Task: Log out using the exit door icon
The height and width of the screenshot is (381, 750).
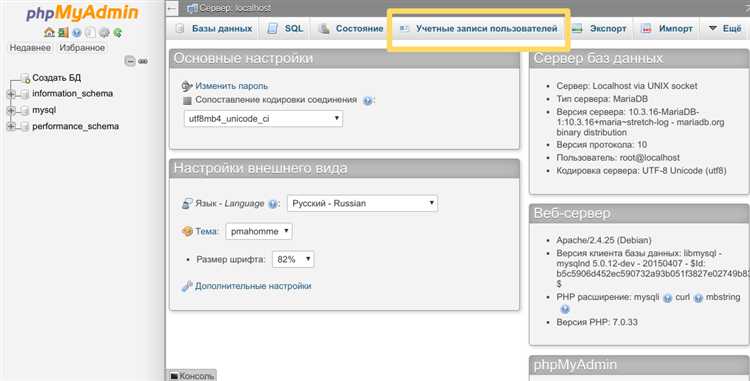Action: click(x=63, y=33)
